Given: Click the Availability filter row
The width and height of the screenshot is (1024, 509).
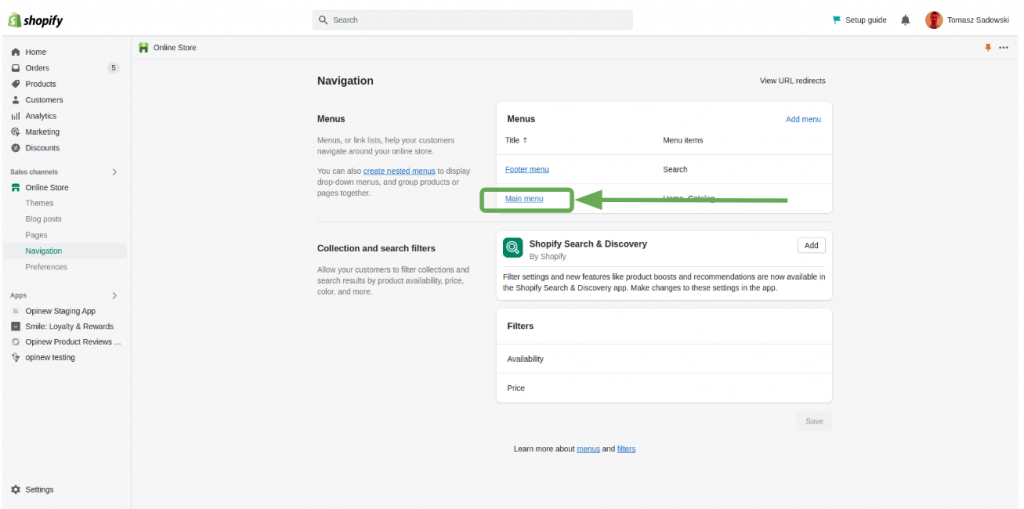Looking at the screenshot, I should (x=664, y=359).
